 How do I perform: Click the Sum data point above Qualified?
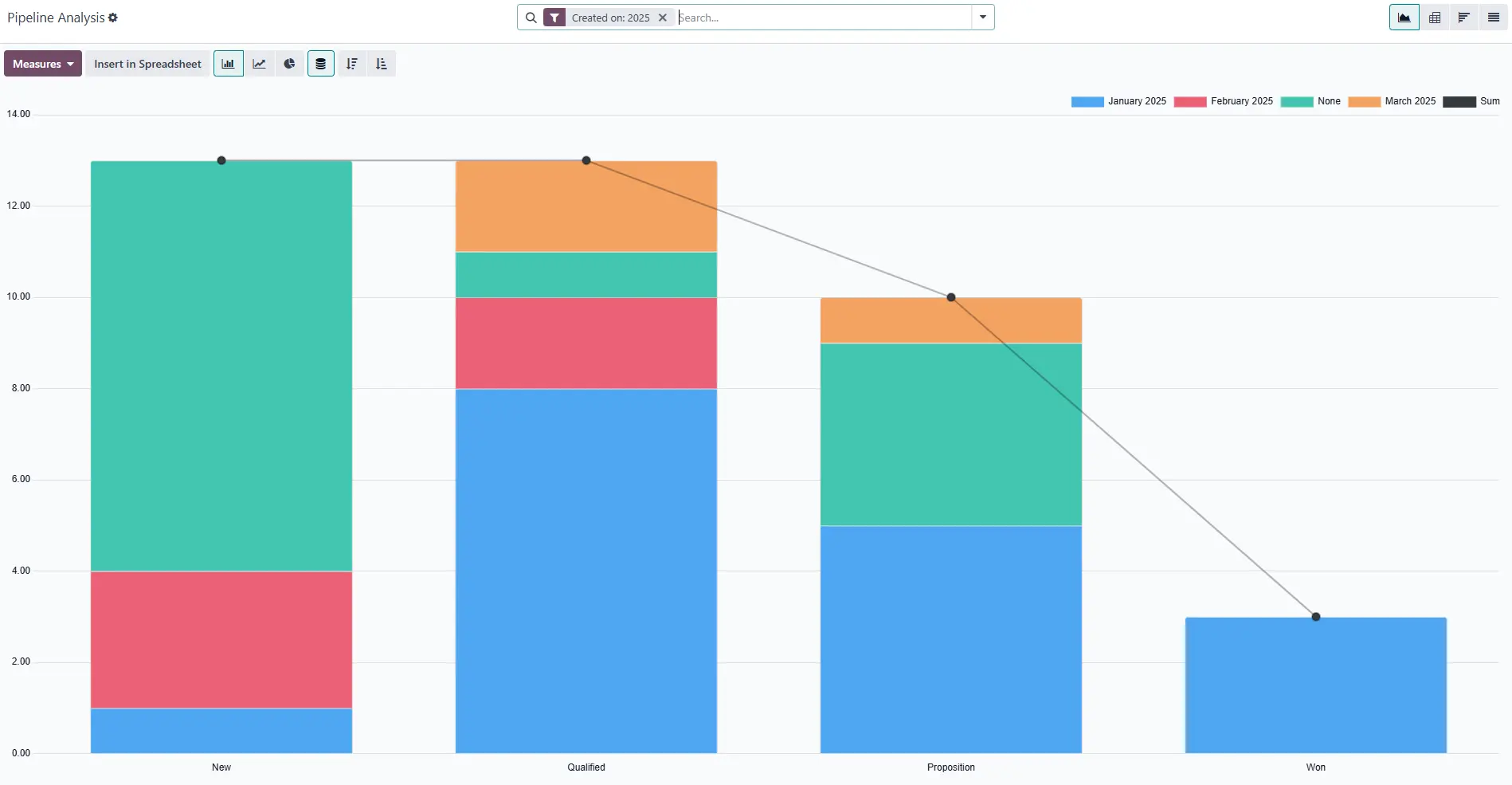(x=586, y=160)
